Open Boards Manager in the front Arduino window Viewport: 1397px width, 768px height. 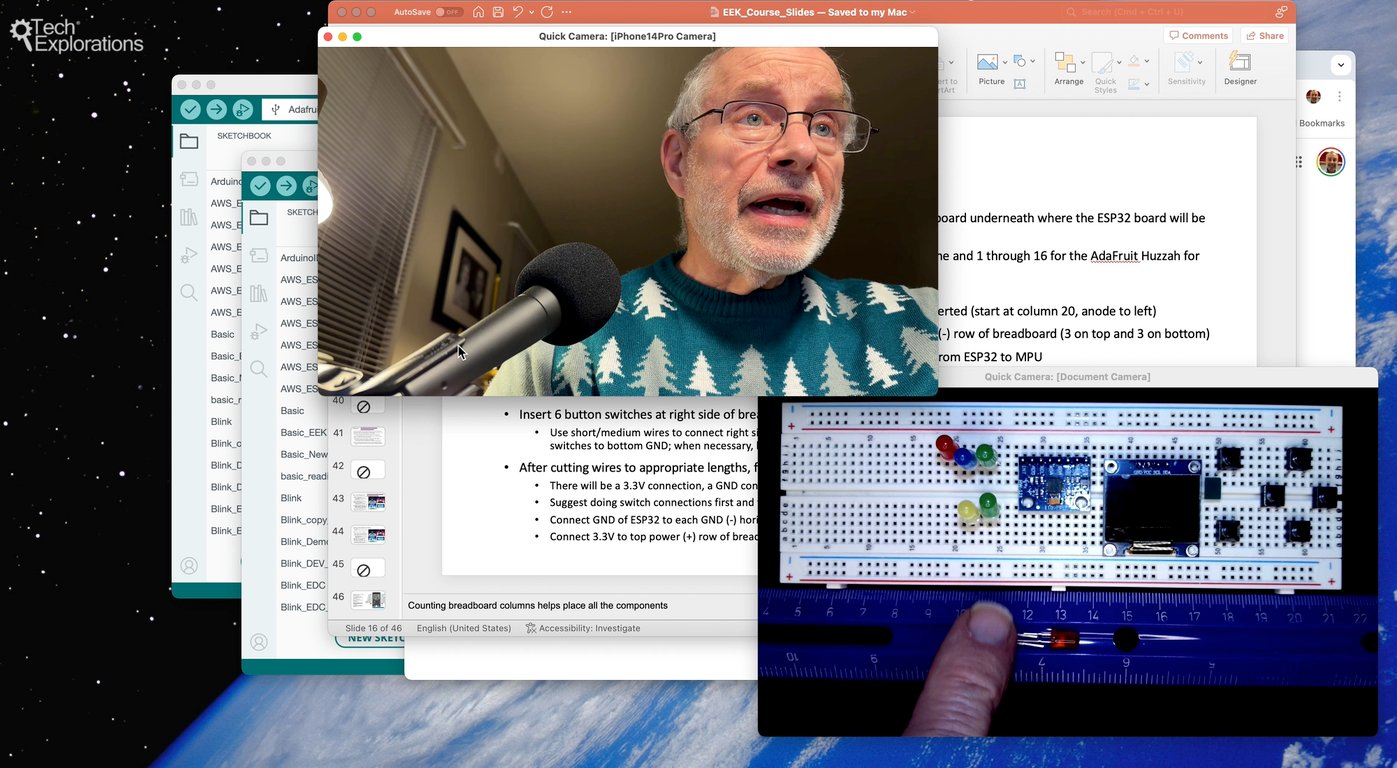tap(259, 256)
